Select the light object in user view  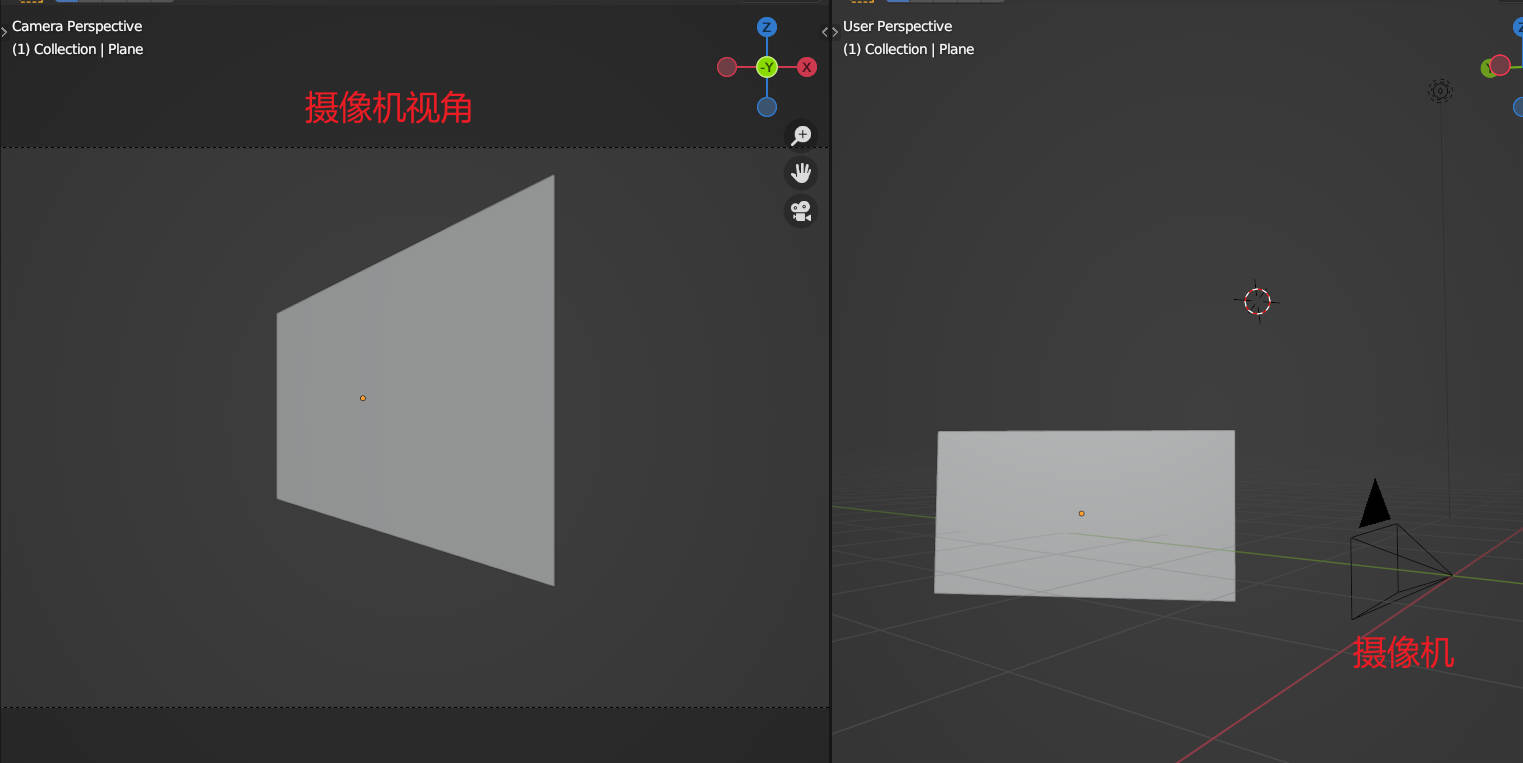(x=1440, y=91)
